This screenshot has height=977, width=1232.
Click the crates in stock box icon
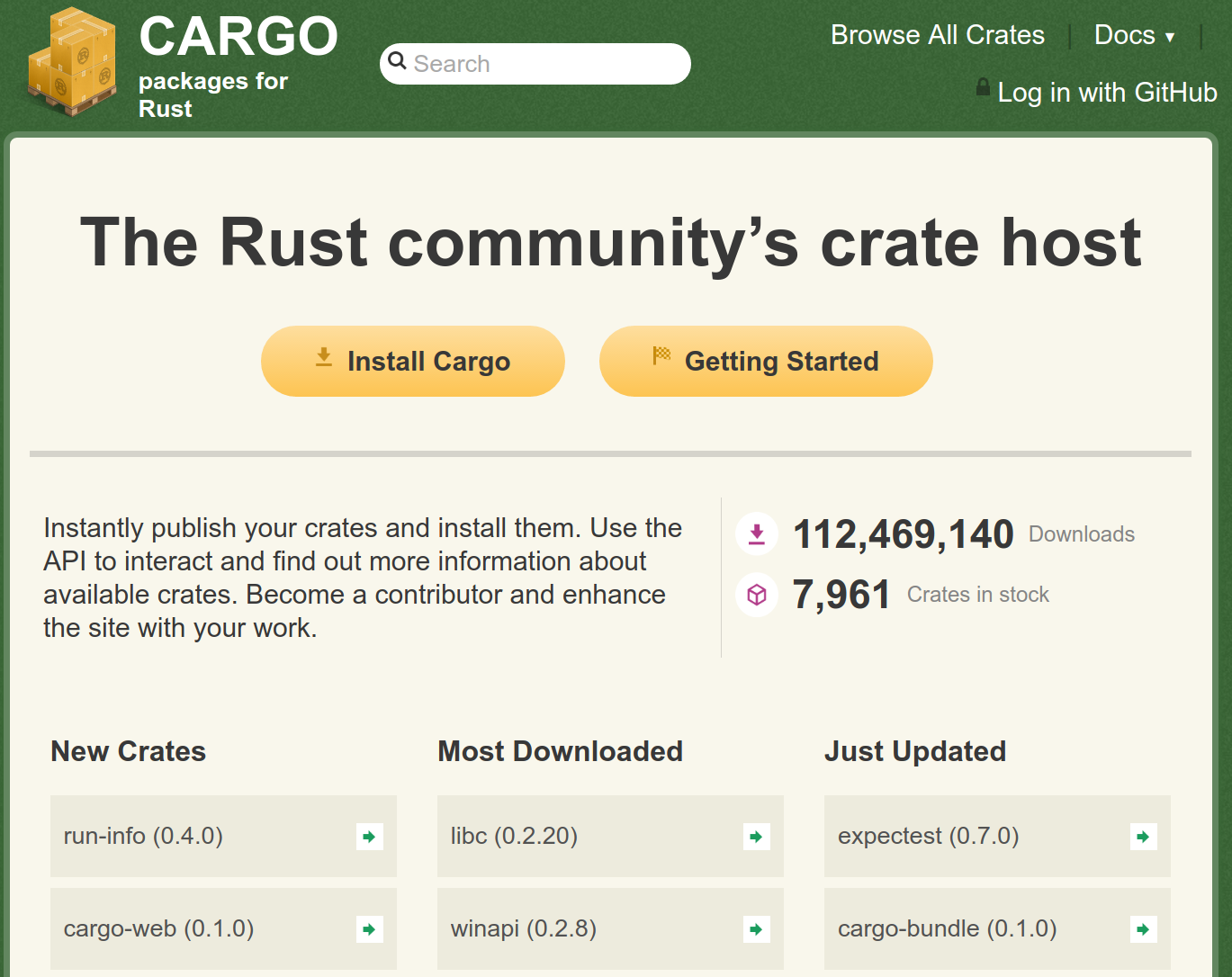[757, 595]
